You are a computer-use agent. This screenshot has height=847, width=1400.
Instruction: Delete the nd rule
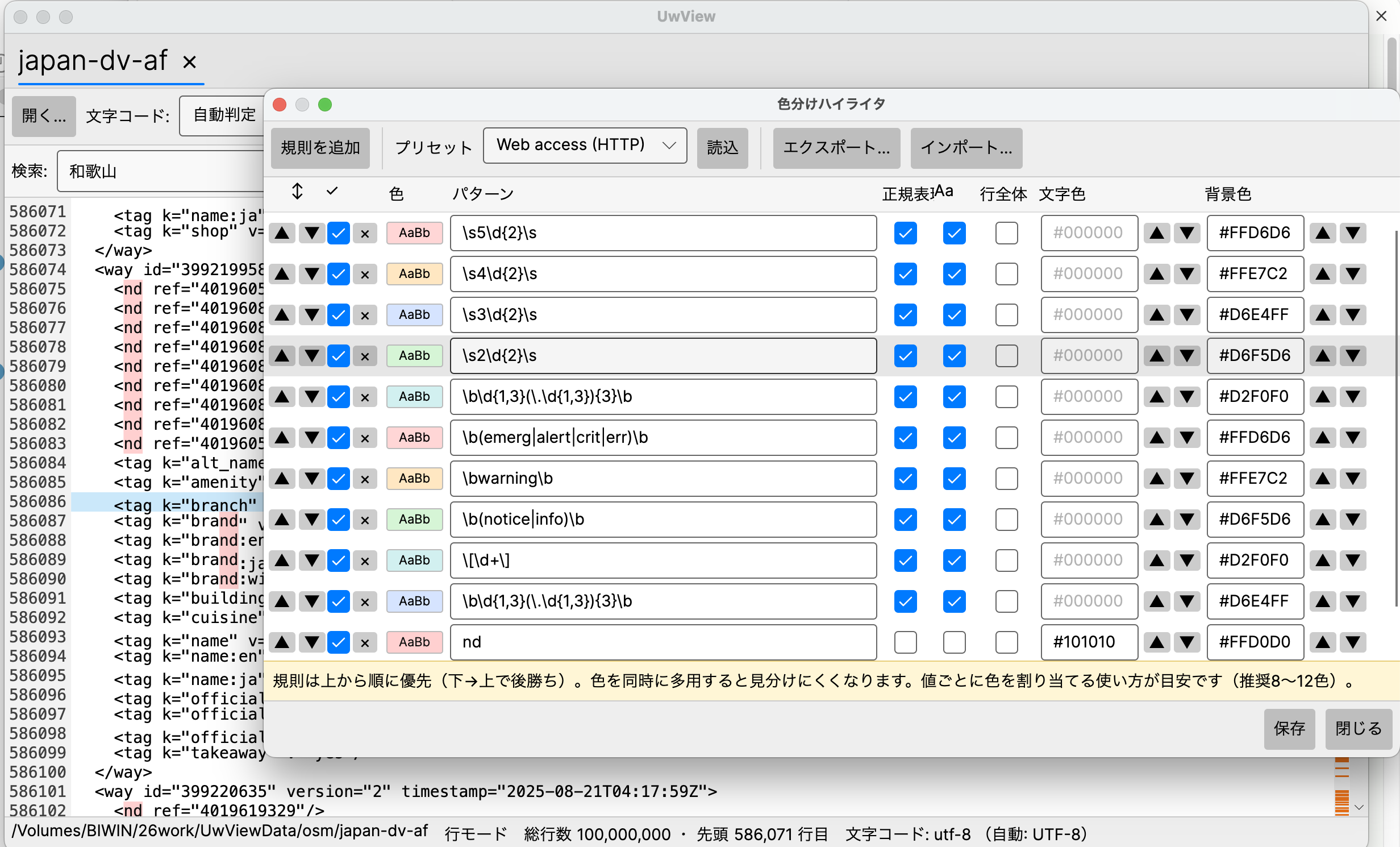(x=365, y=642)
